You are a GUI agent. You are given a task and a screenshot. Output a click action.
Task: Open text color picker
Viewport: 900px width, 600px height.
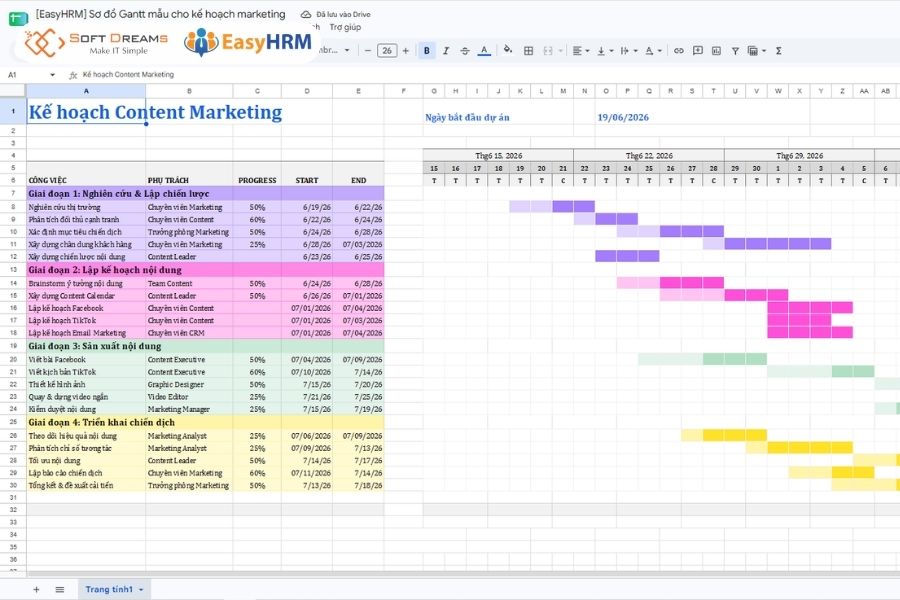point(484,51)
